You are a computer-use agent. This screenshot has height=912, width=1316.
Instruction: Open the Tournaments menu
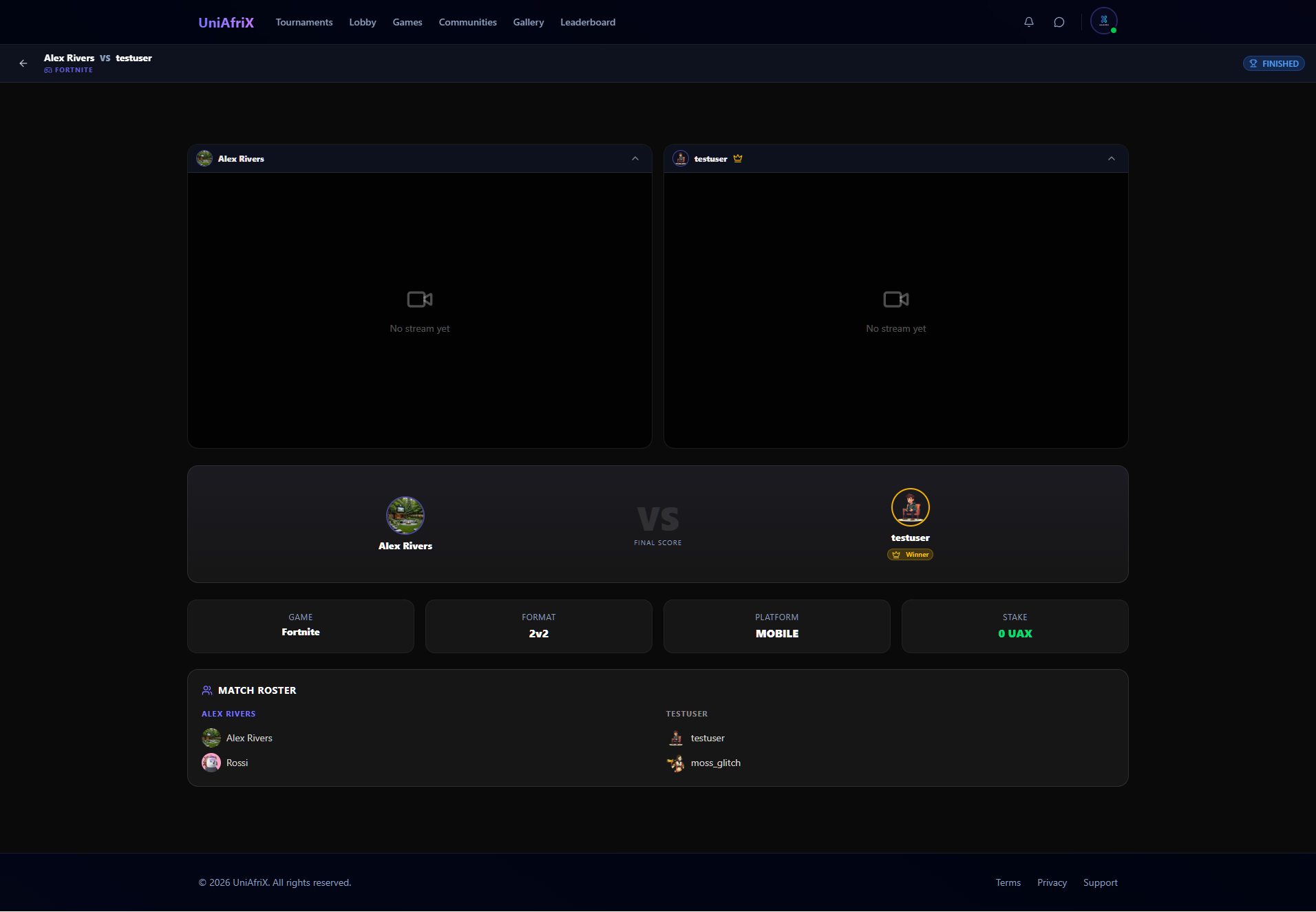click(304, 22)
